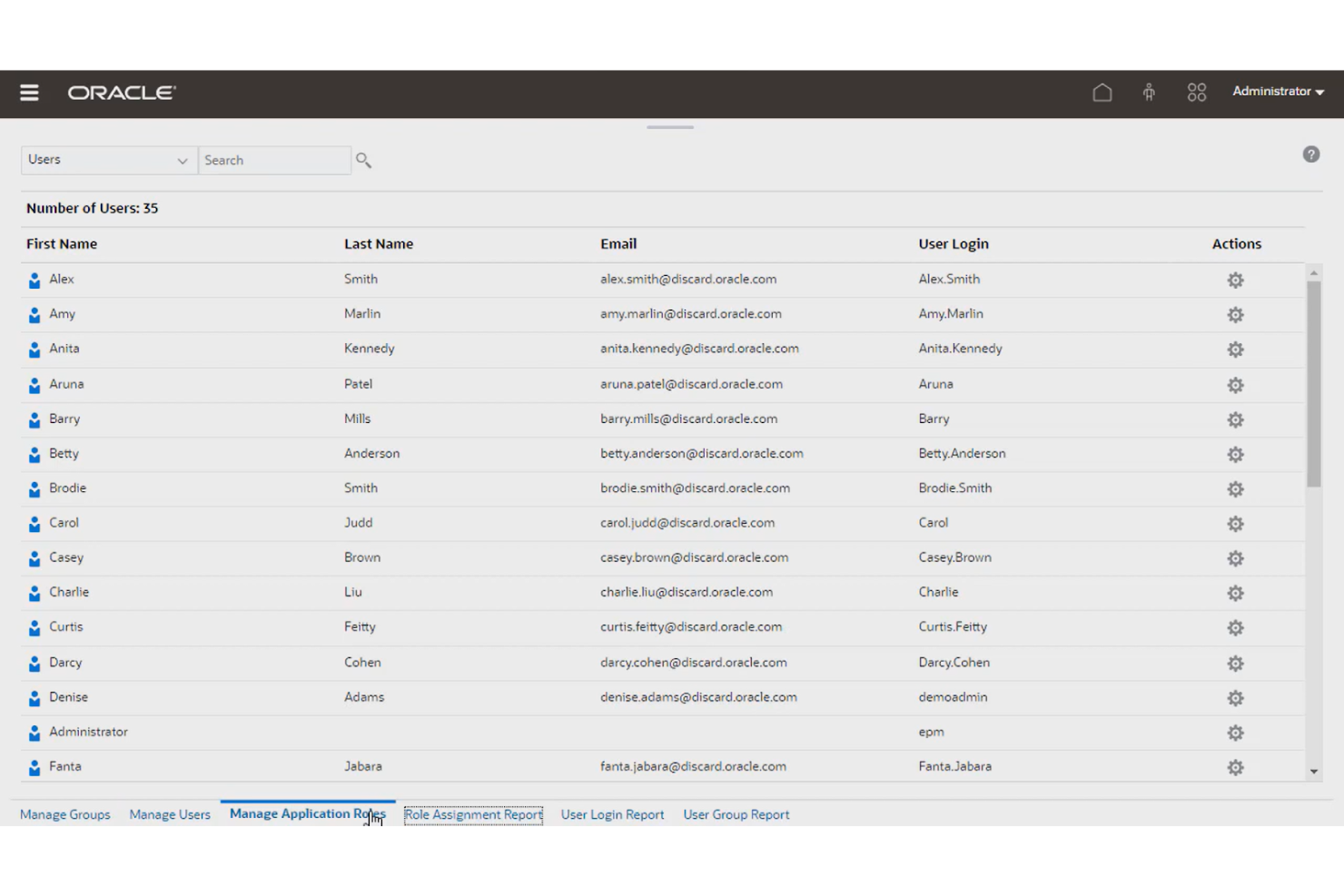Open the Home icon in the header

1102,92
